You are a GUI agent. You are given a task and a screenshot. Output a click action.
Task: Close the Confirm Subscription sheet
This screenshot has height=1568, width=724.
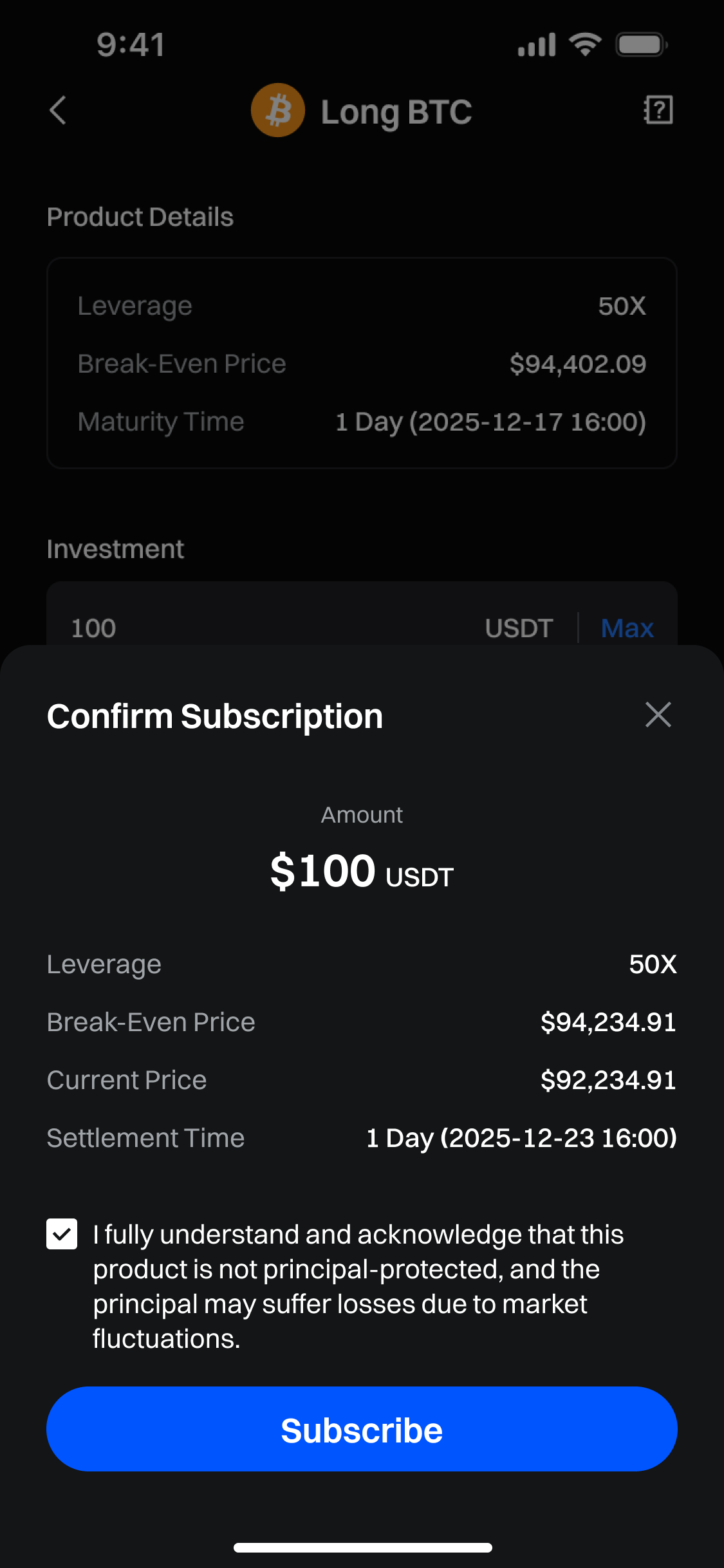[658, 715]
